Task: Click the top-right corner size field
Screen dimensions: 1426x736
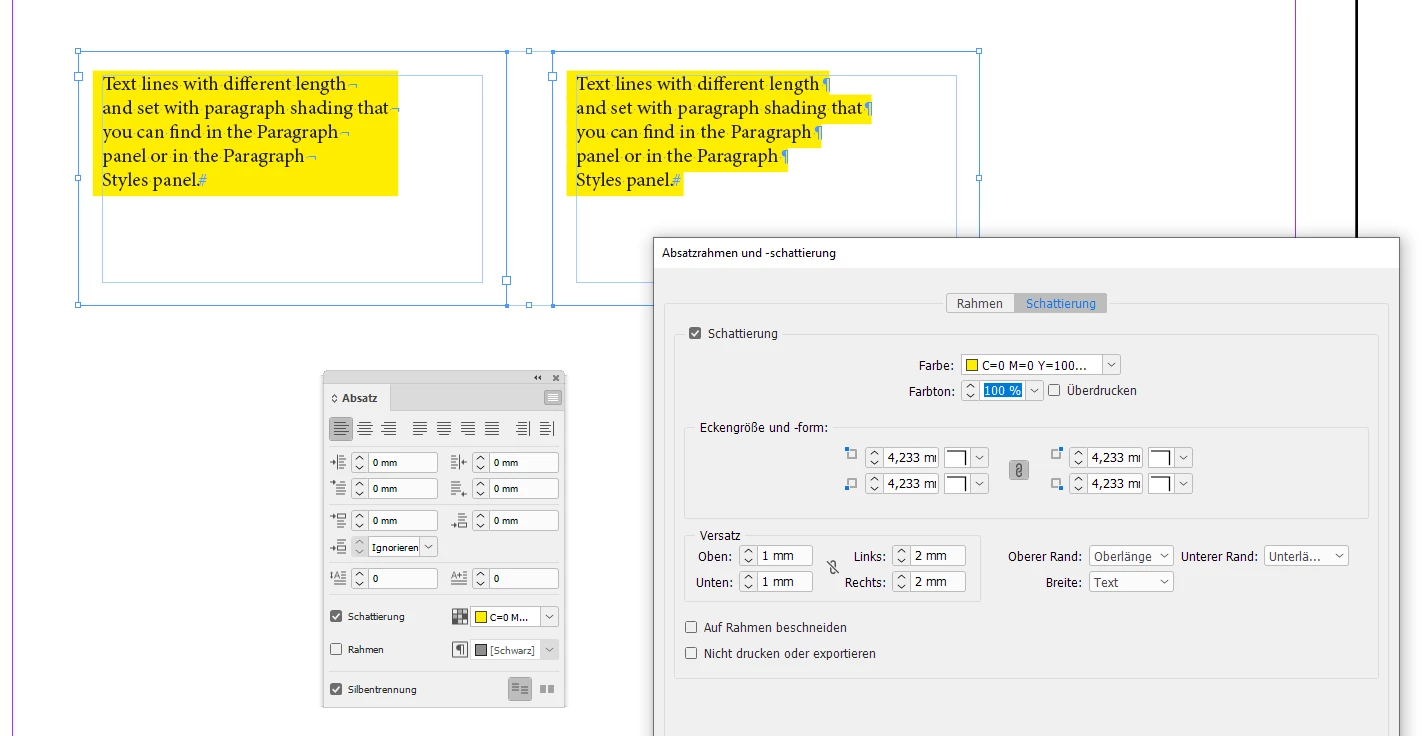Action: click(x=1115, y=458)
